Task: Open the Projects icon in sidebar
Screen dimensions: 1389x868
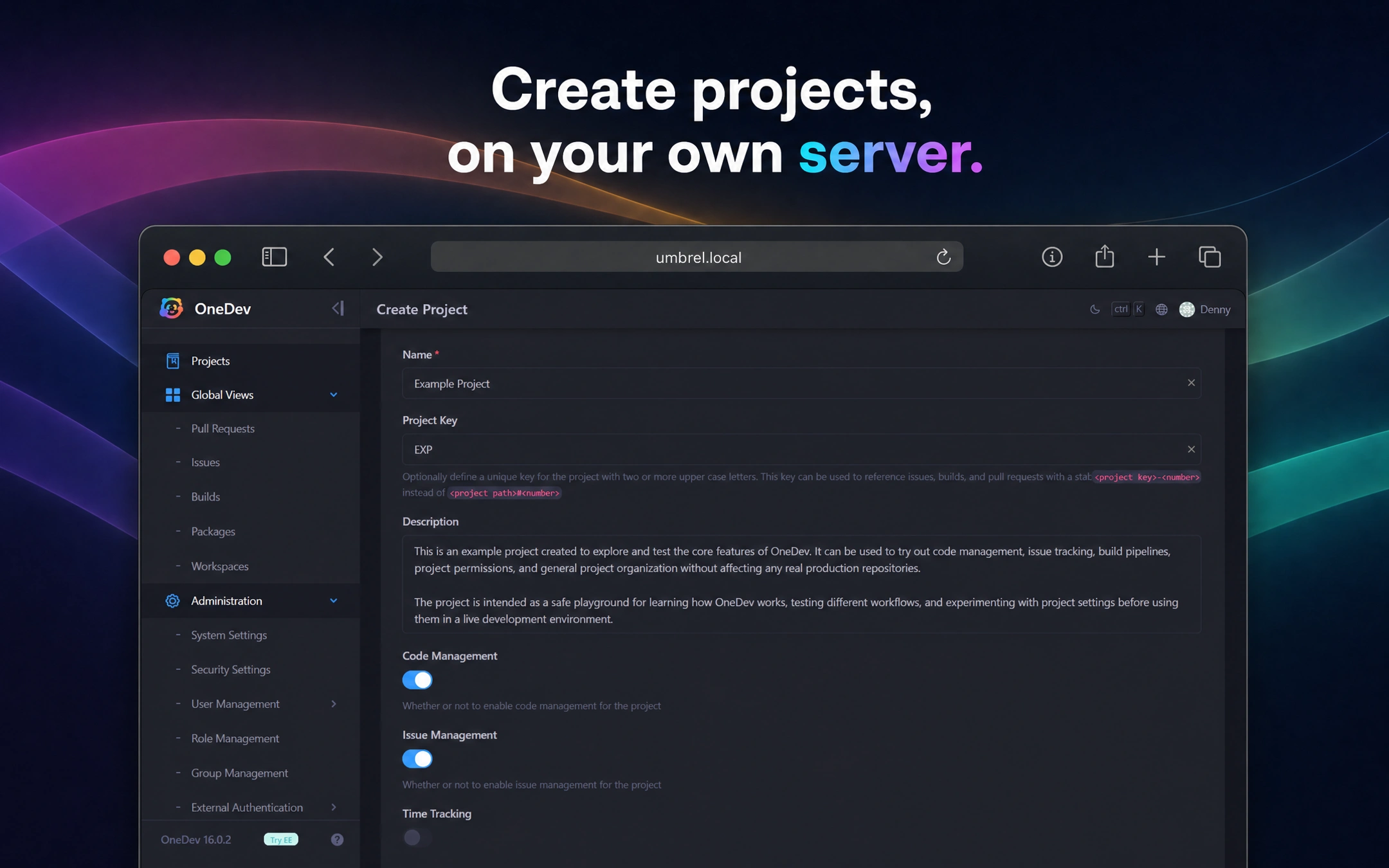Action: pos(172,361)
